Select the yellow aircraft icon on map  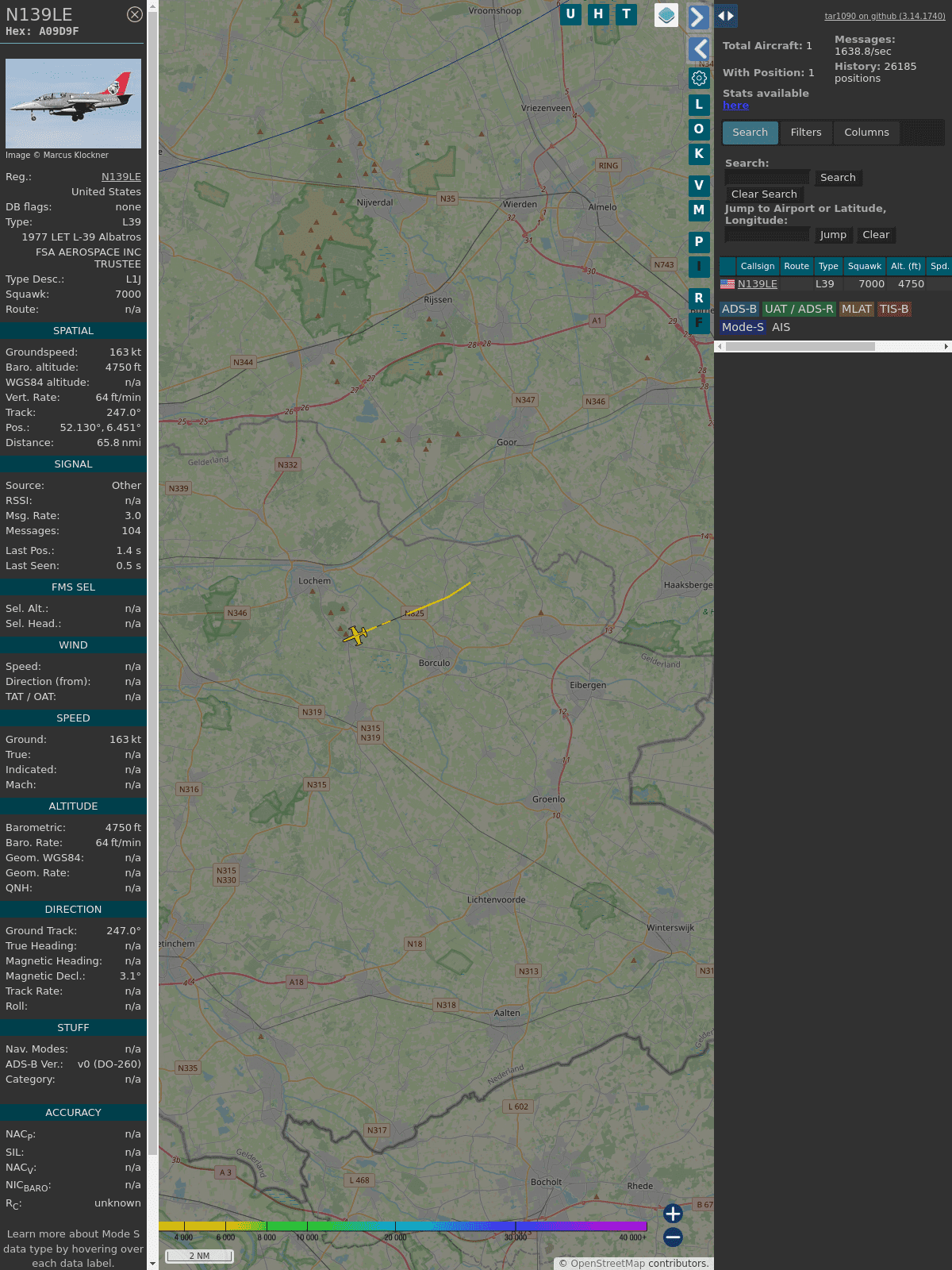point(356,635)
